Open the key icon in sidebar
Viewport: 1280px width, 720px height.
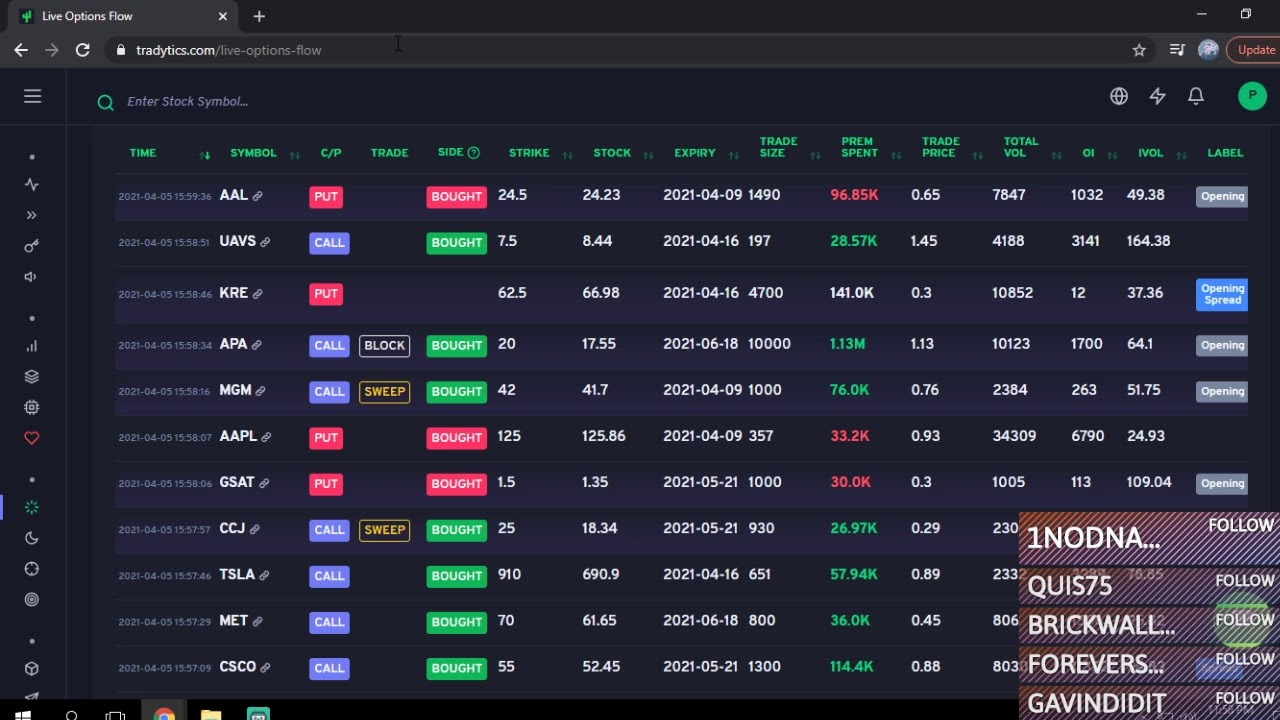point(32,246)
